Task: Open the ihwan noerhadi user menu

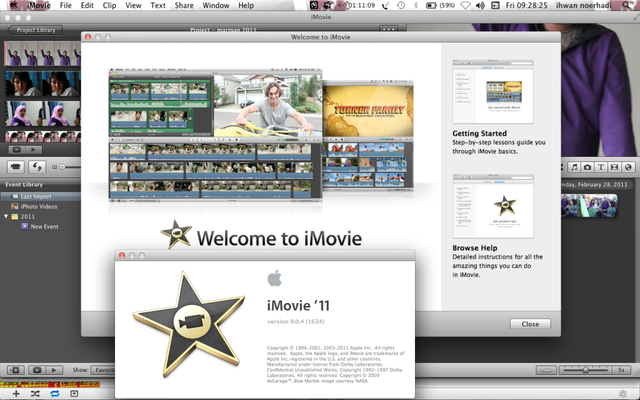Action: tap(584, 5)
